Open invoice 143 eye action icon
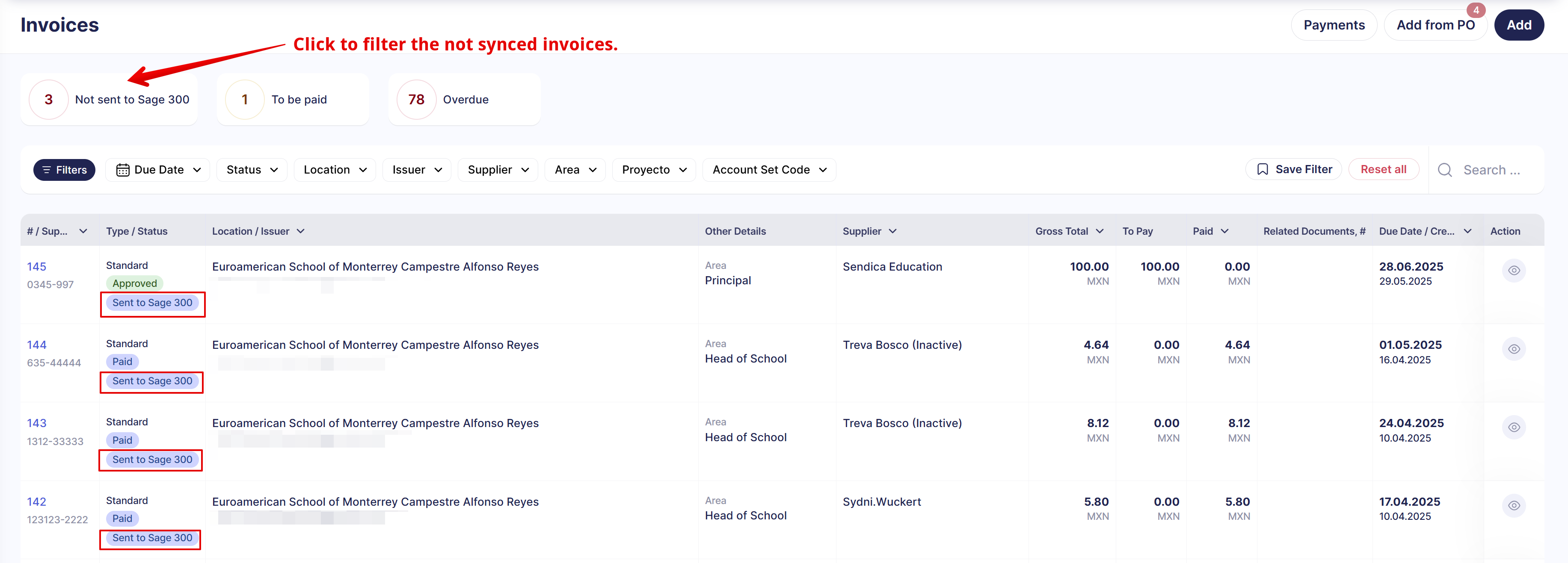Viewport: 1568px width, 563px height. (x=1513, y=427)
